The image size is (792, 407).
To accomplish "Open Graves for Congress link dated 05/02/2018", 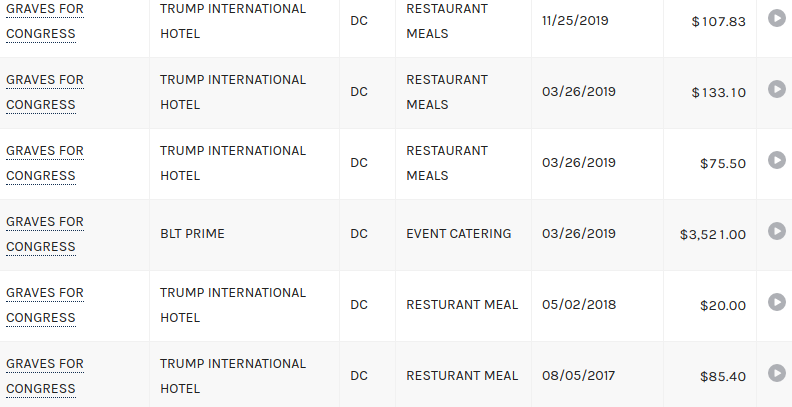I will pos(44,306).
